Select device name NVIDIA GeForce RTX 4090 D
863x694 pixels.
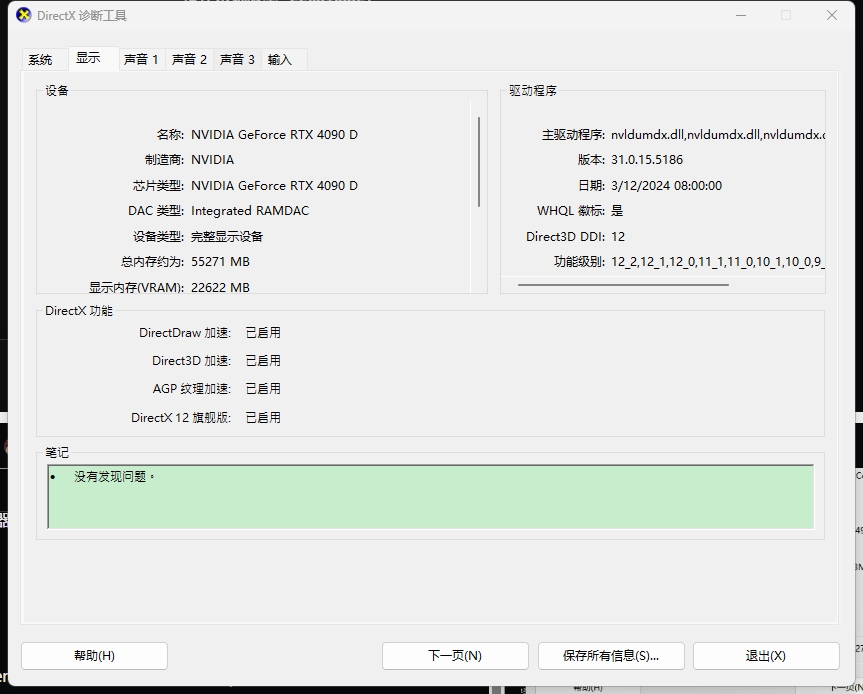click(274, 135)
